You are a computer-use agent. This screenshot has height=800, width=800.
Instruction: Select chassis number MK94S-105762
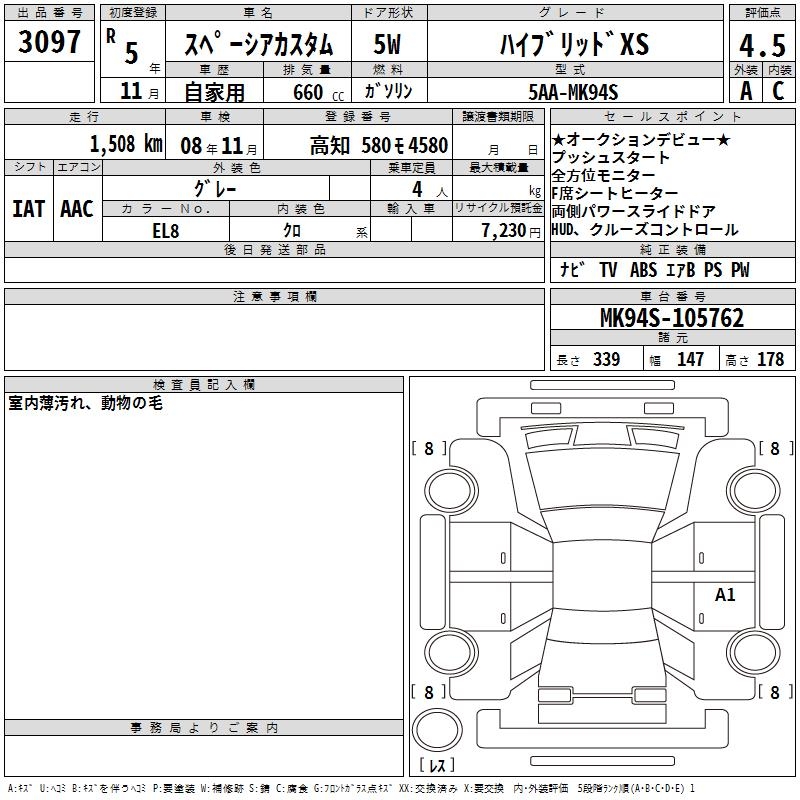click(x=672, y=318)
